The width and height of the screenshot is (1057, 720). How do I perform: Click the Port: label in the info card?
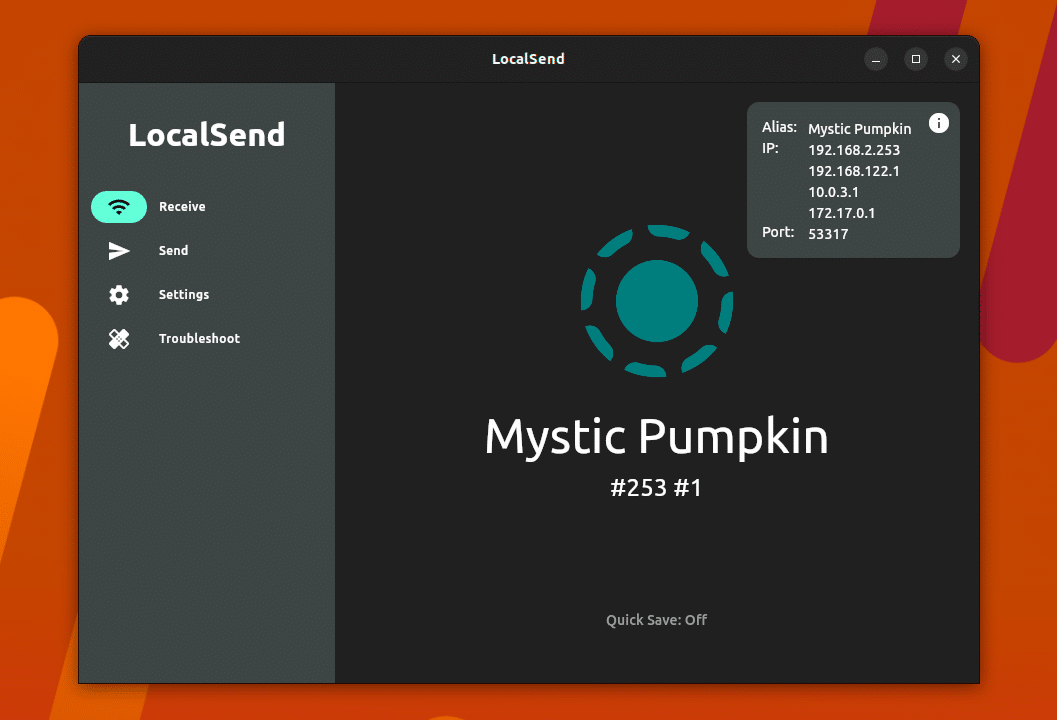778,232
